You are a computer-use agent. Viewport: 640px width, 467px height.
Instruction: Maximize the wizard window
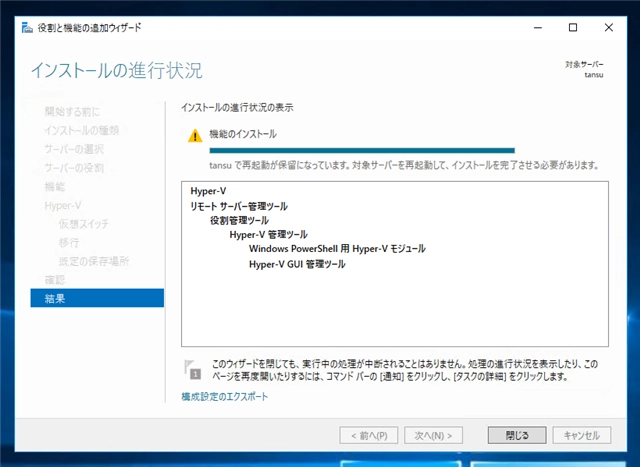(573, 28)
